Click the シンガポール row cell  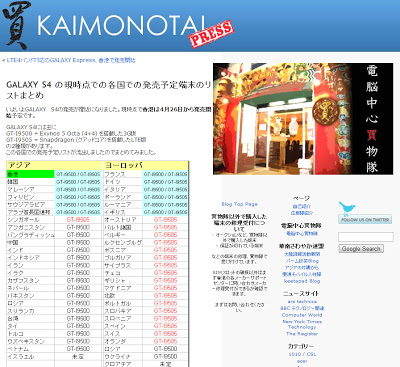click(30, 220)
